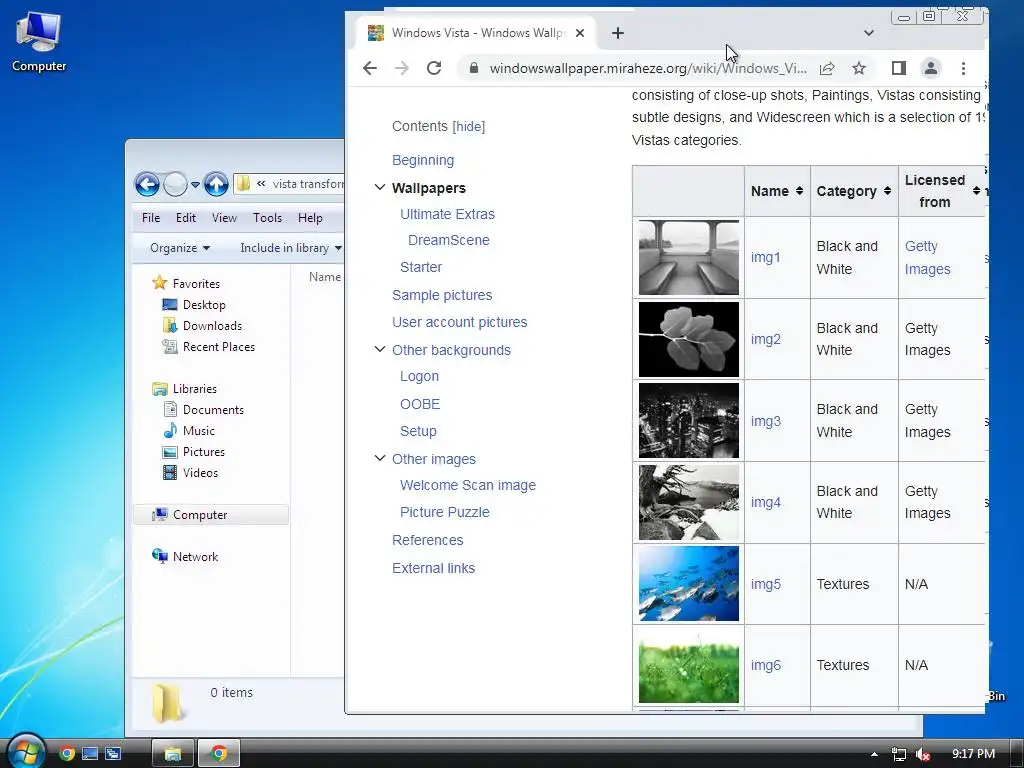Collapse Other backgrounds contents section

(x=379, y=349)
